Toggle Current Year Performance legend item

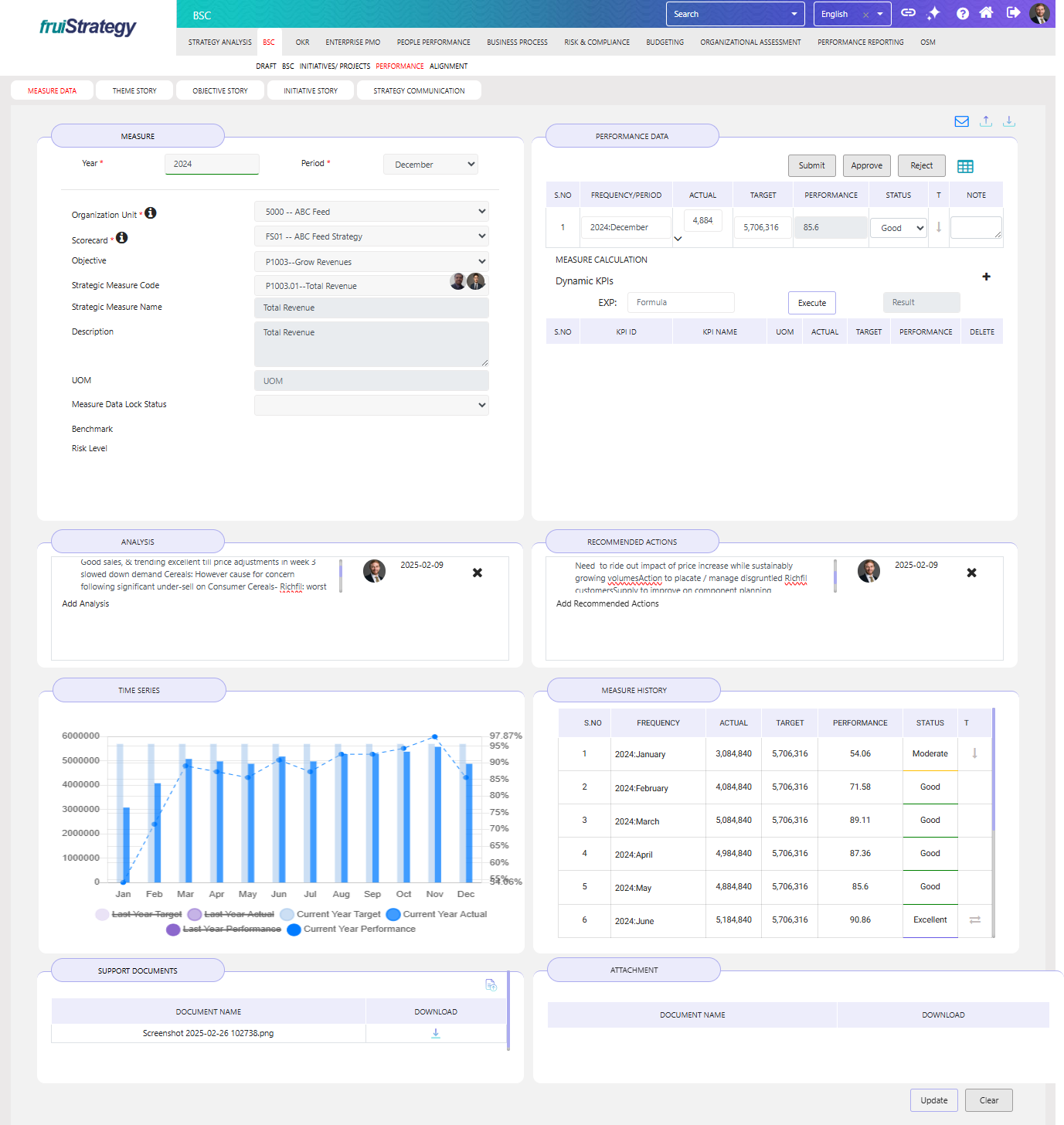point(352,930)
